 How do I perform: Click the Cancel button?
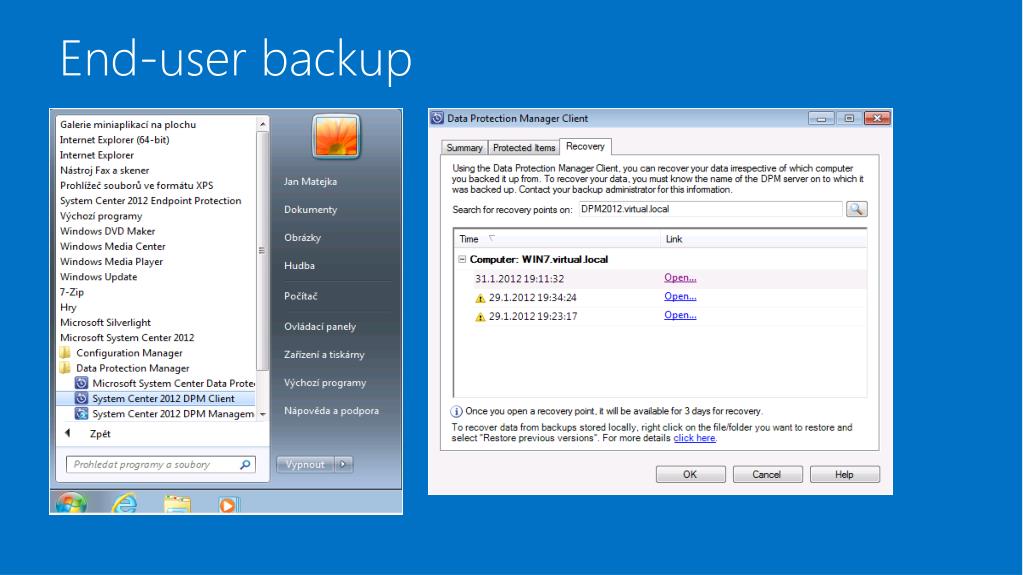(767, 474)
